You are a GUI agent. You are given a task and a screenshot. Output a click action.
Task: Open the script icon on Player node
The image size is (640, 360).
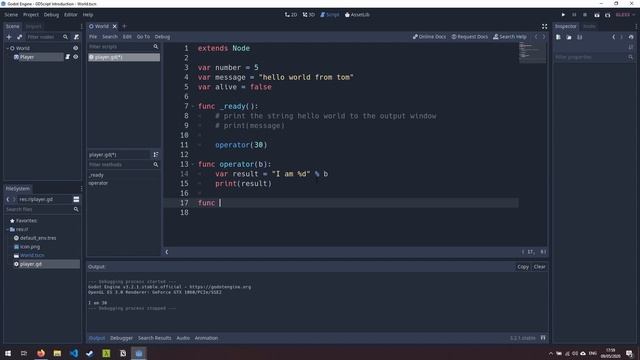(x=68, y=57)
